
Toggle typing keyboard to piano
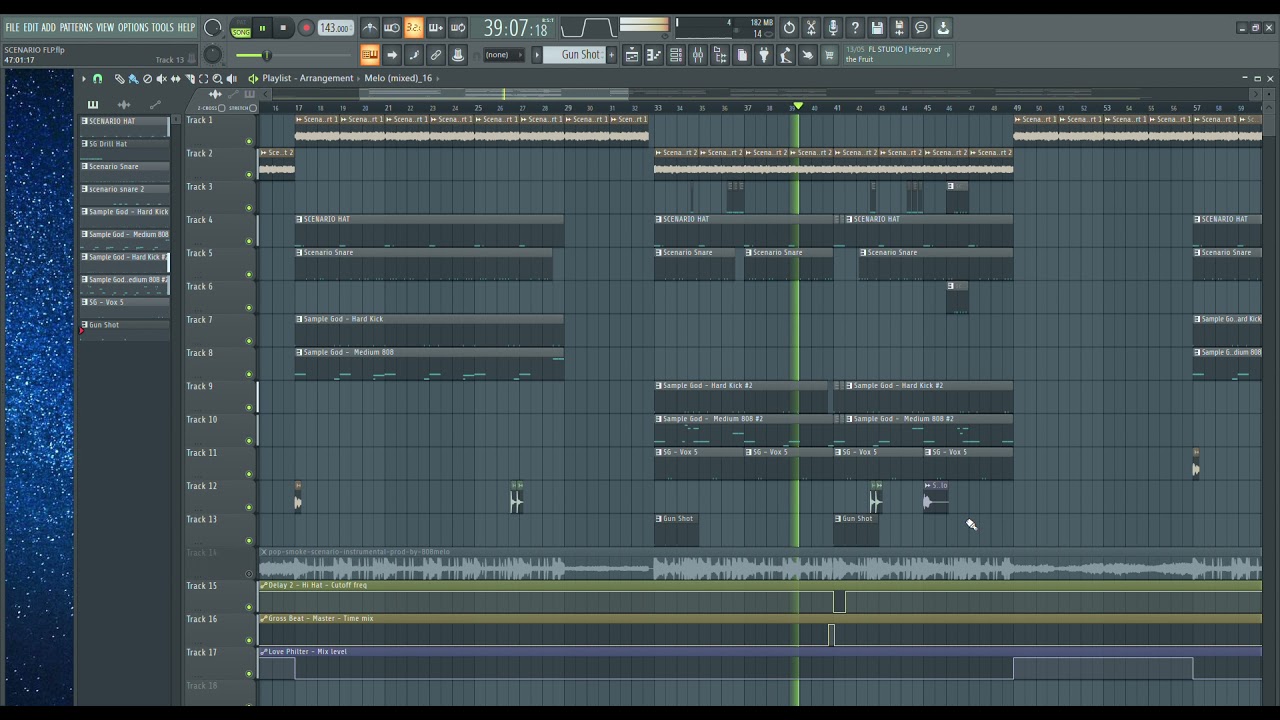pyautogui.click(x=371, y=55)
